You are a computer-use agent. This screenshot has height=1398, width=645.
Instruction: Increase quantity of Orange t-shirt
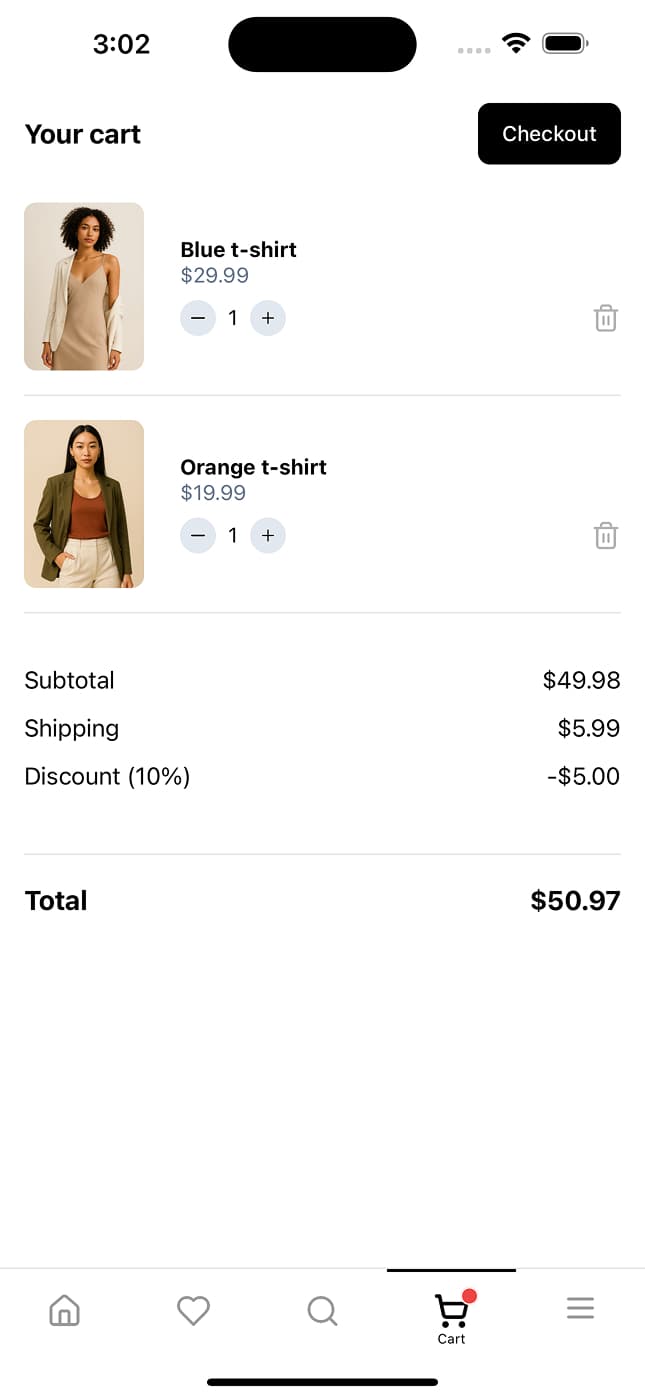tap(267, 535)
